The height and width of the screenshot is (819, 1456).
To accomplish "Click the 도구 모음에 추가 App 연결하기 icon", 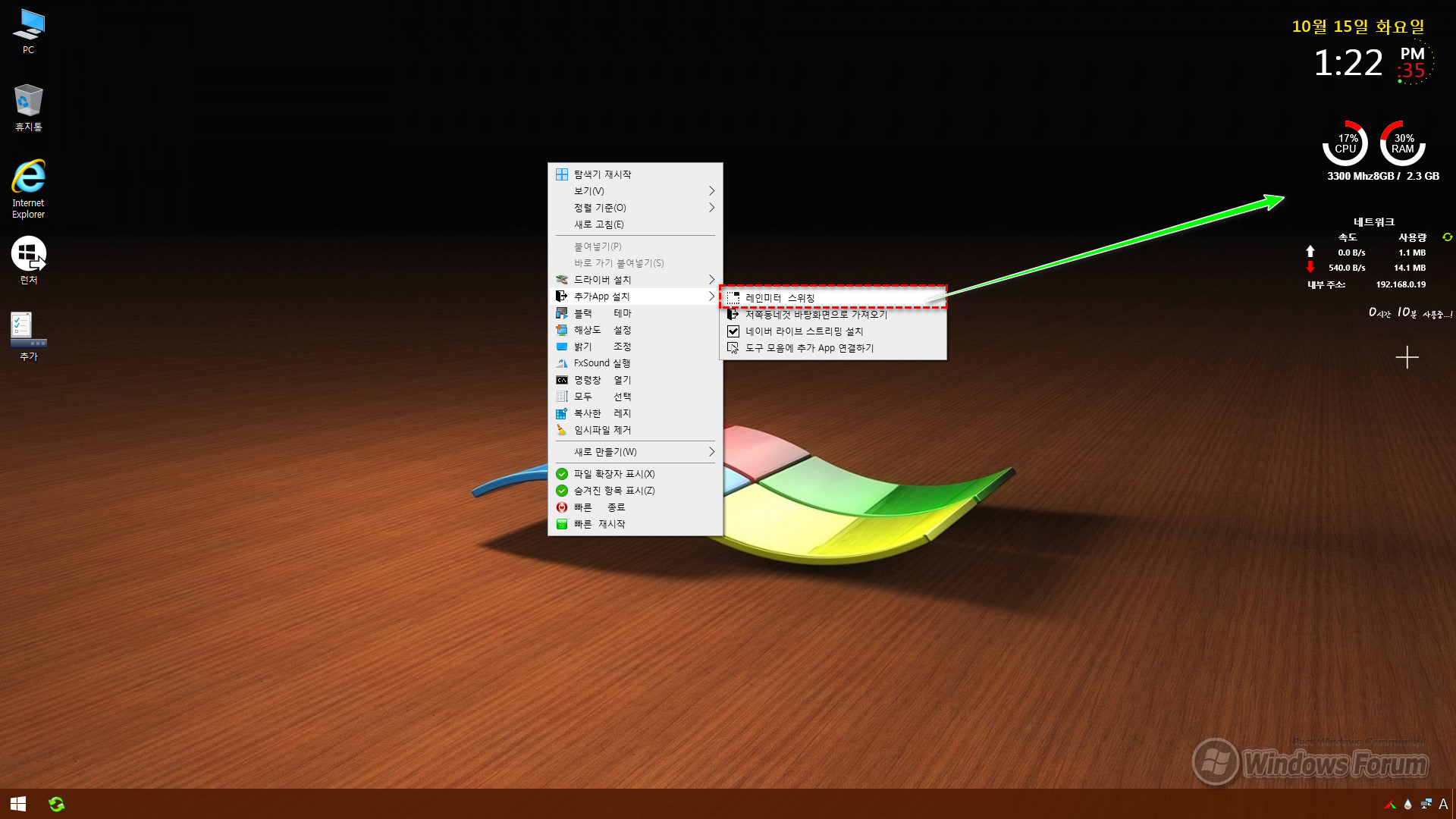I will [x=733, y=348].
